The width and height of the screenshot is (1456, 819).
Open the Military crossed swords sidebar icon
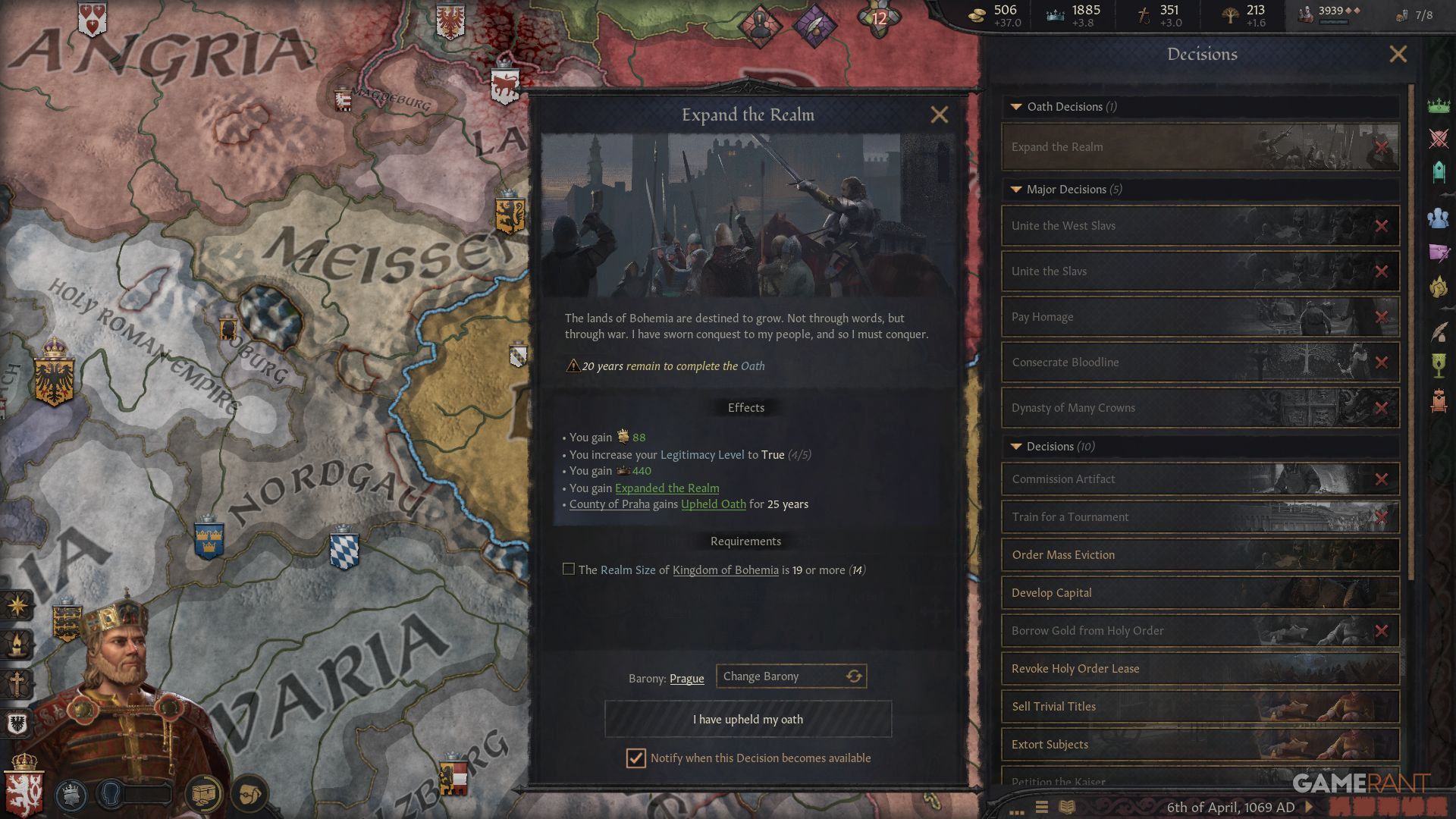(x=1439, y=138)
